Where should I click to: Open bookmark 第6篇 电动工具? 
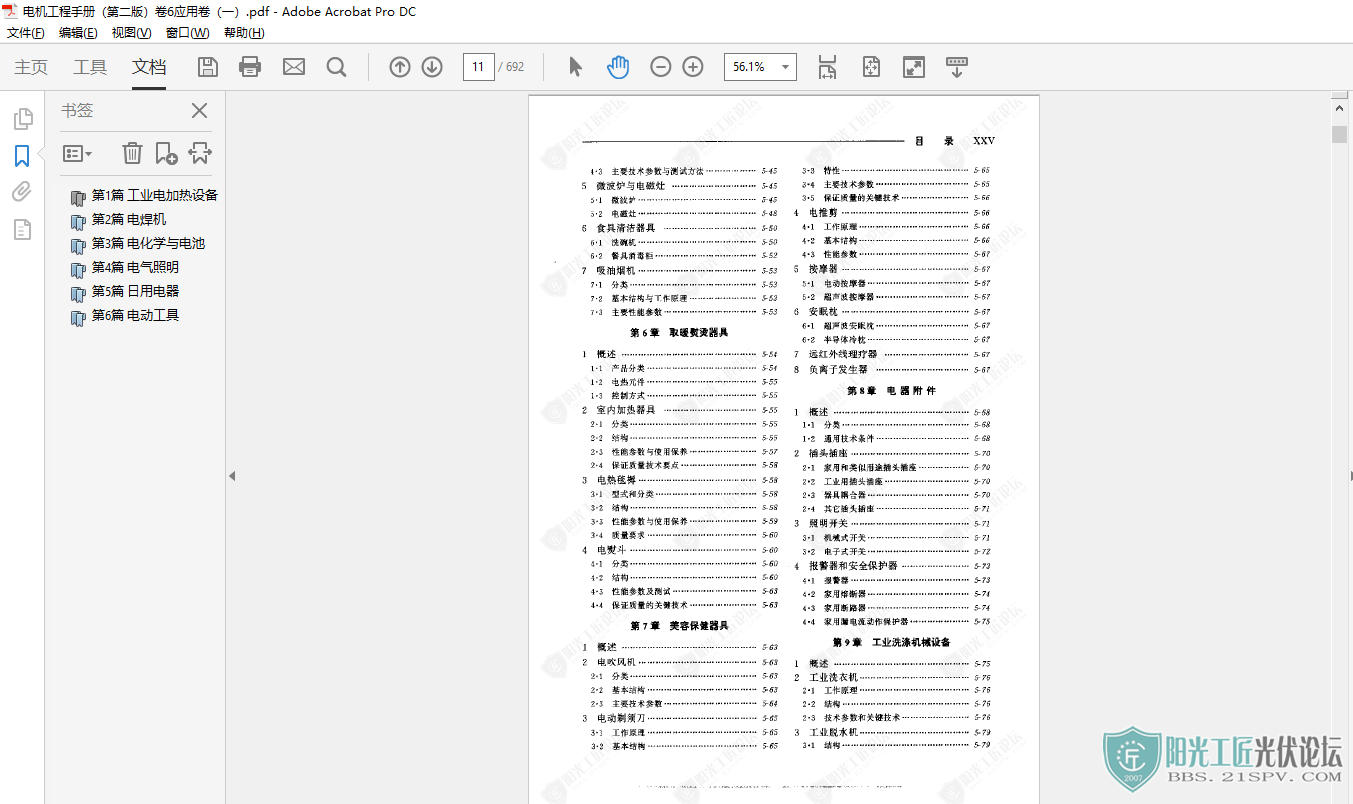click(135, 315)
